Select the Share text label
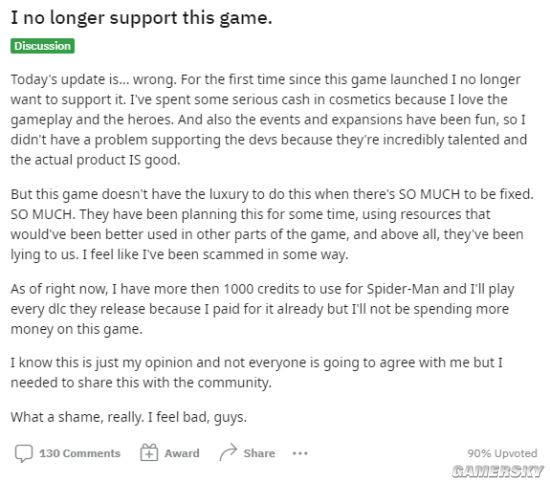This screenshot has height=483, width=550. [259, 453]
